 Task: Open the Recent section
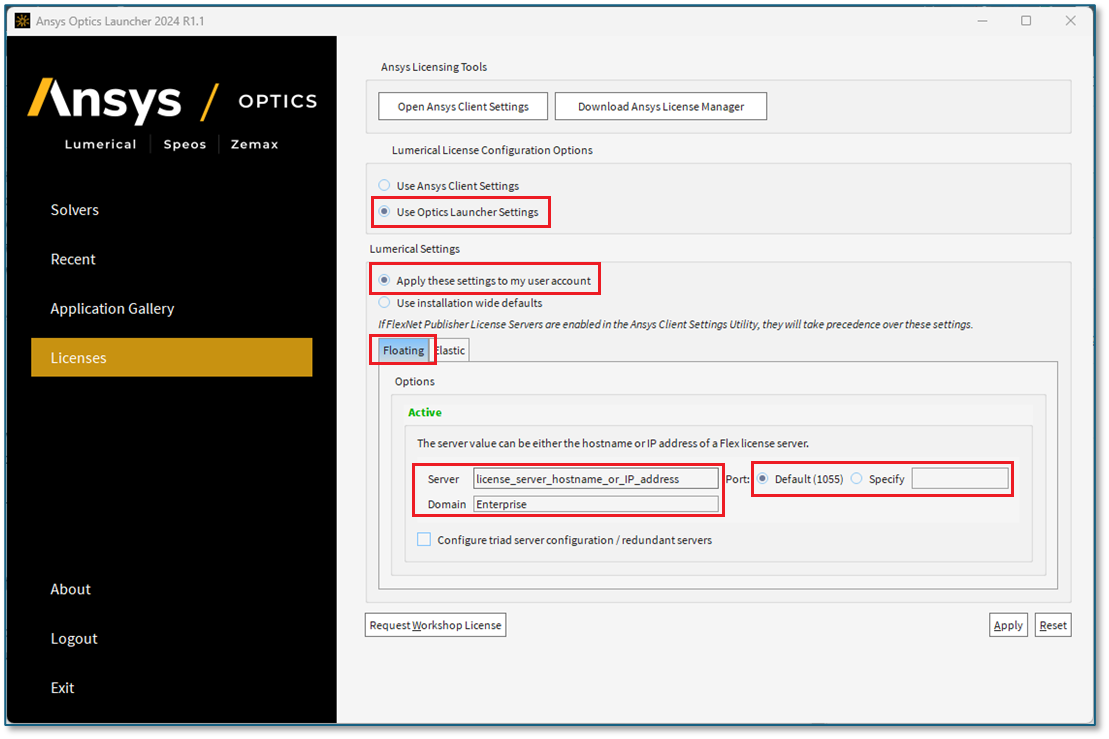pyautogui.click(x=73, y=259)
